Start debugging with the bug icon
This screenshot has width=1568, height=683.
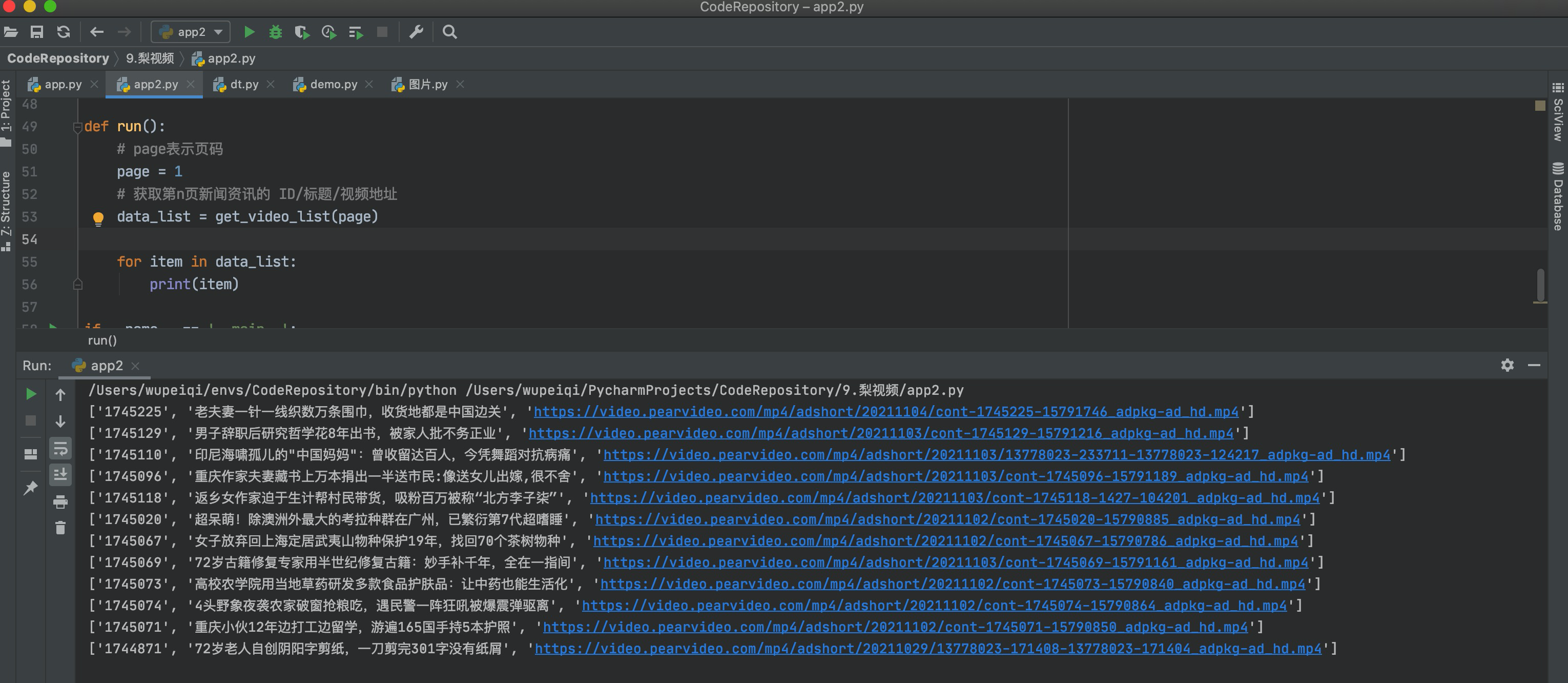275,32
